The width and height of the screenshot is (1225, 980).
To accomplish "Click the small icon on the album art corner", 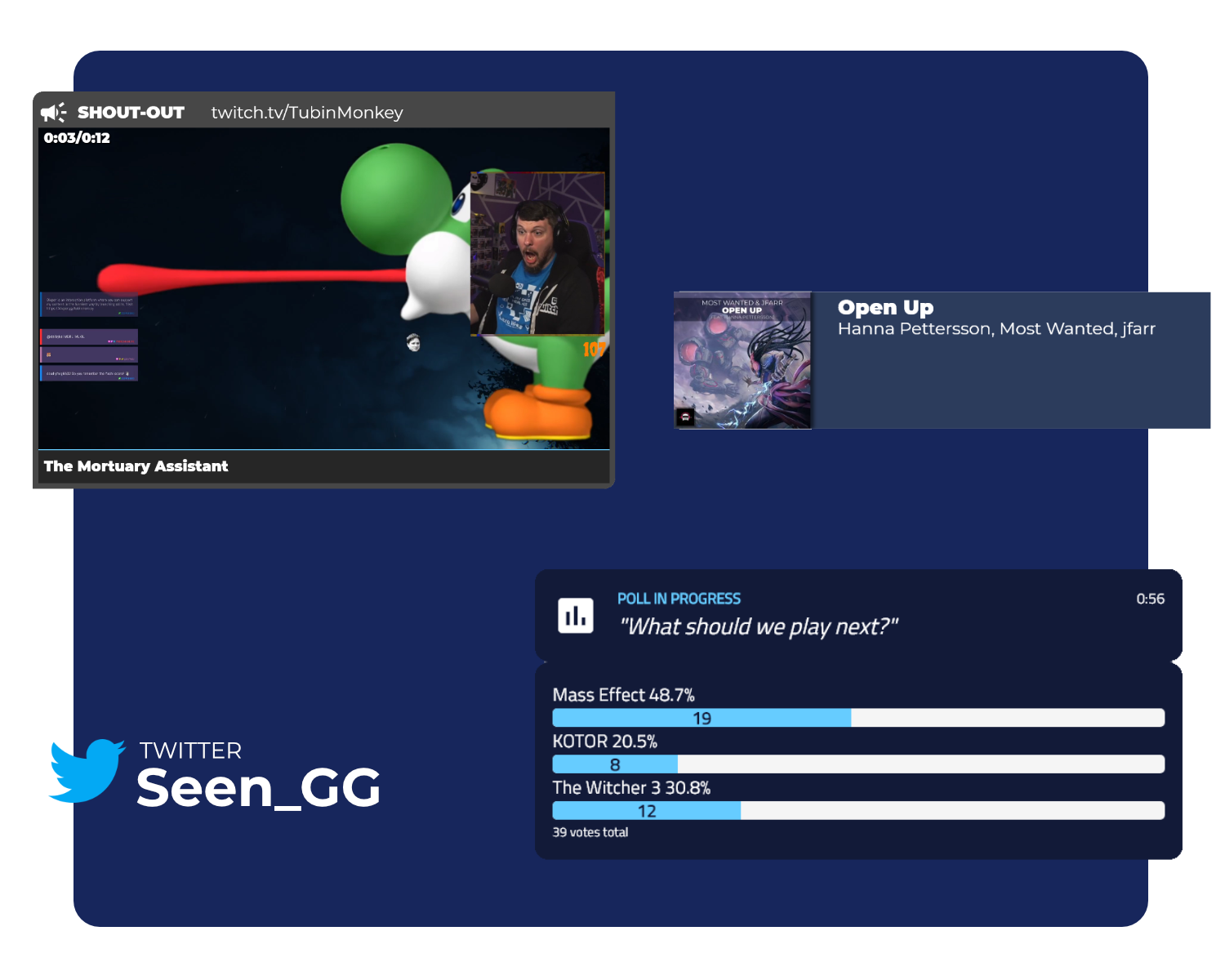I will 686,417.
